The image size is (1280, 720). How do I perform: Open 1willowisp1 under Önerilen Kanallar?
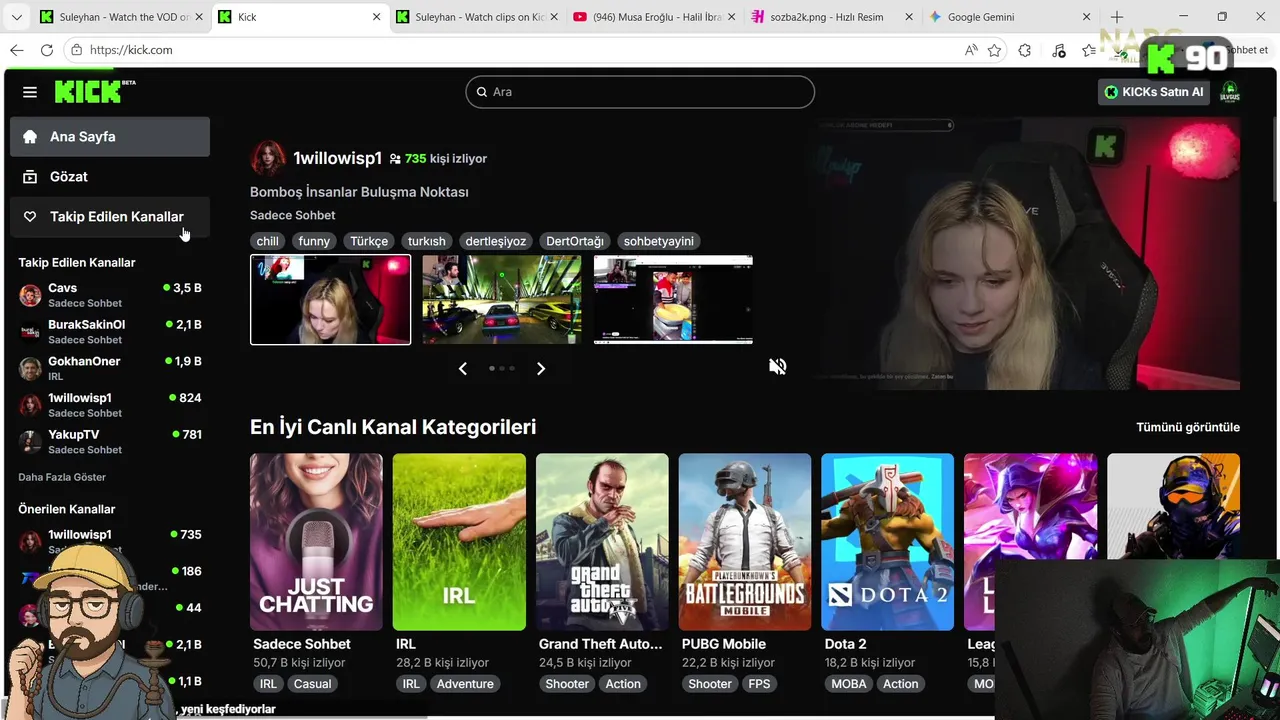click(110, 542)
